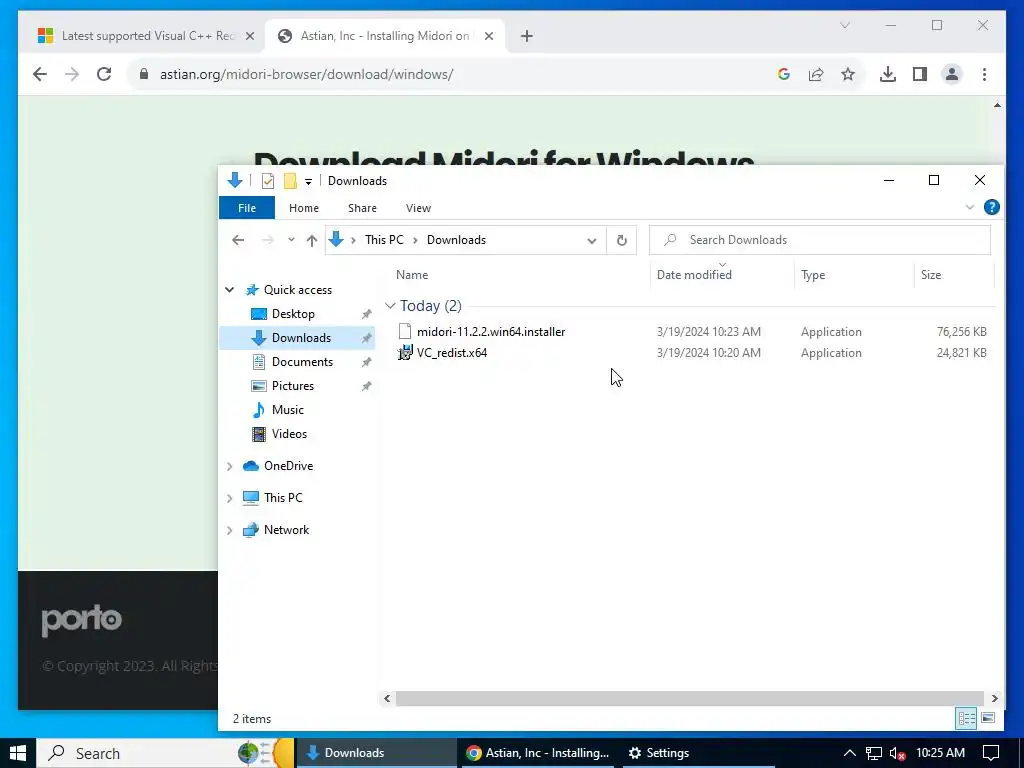Image resolution: width=1024 pixels, height=768 pixels.
Task: Switch to Downloads on the taskbar
Action: click(x=377, y=753)
